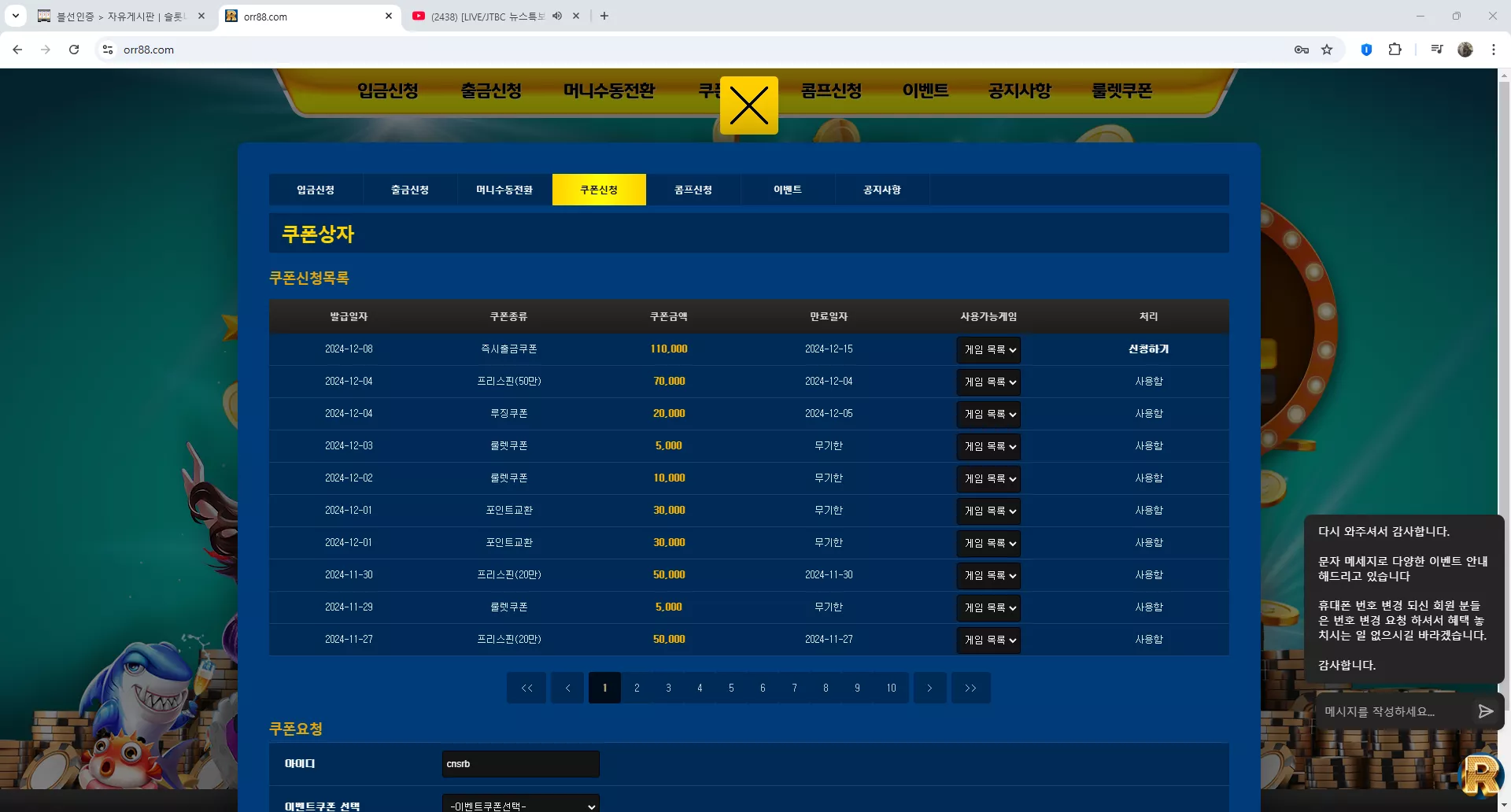Open the 콤프신청 tab in the panel

coord(693,190)
